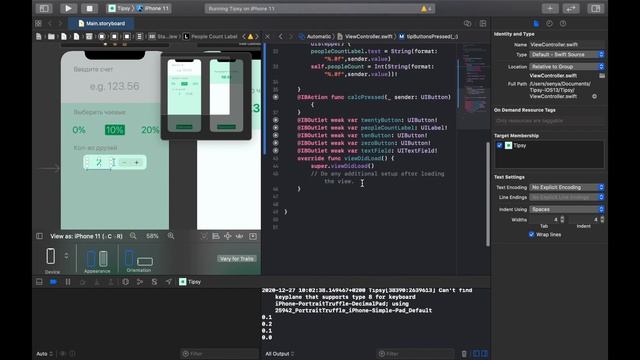Toggle the navigator sidebar button at top left
Viewport: 640px width, 360px height.
[44, 8]
